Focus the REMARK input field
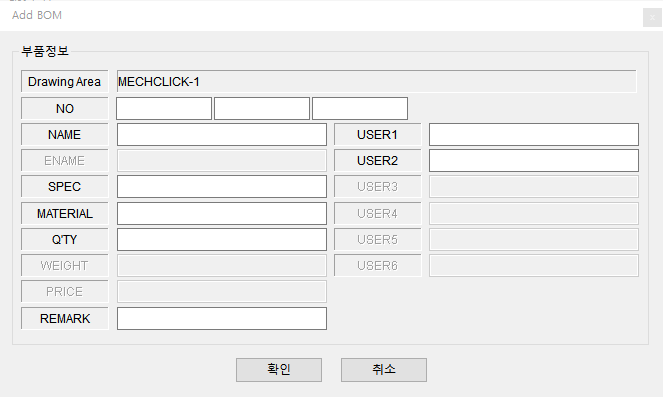This screenshot has width=663, height=397. click(x=222, y=318)
